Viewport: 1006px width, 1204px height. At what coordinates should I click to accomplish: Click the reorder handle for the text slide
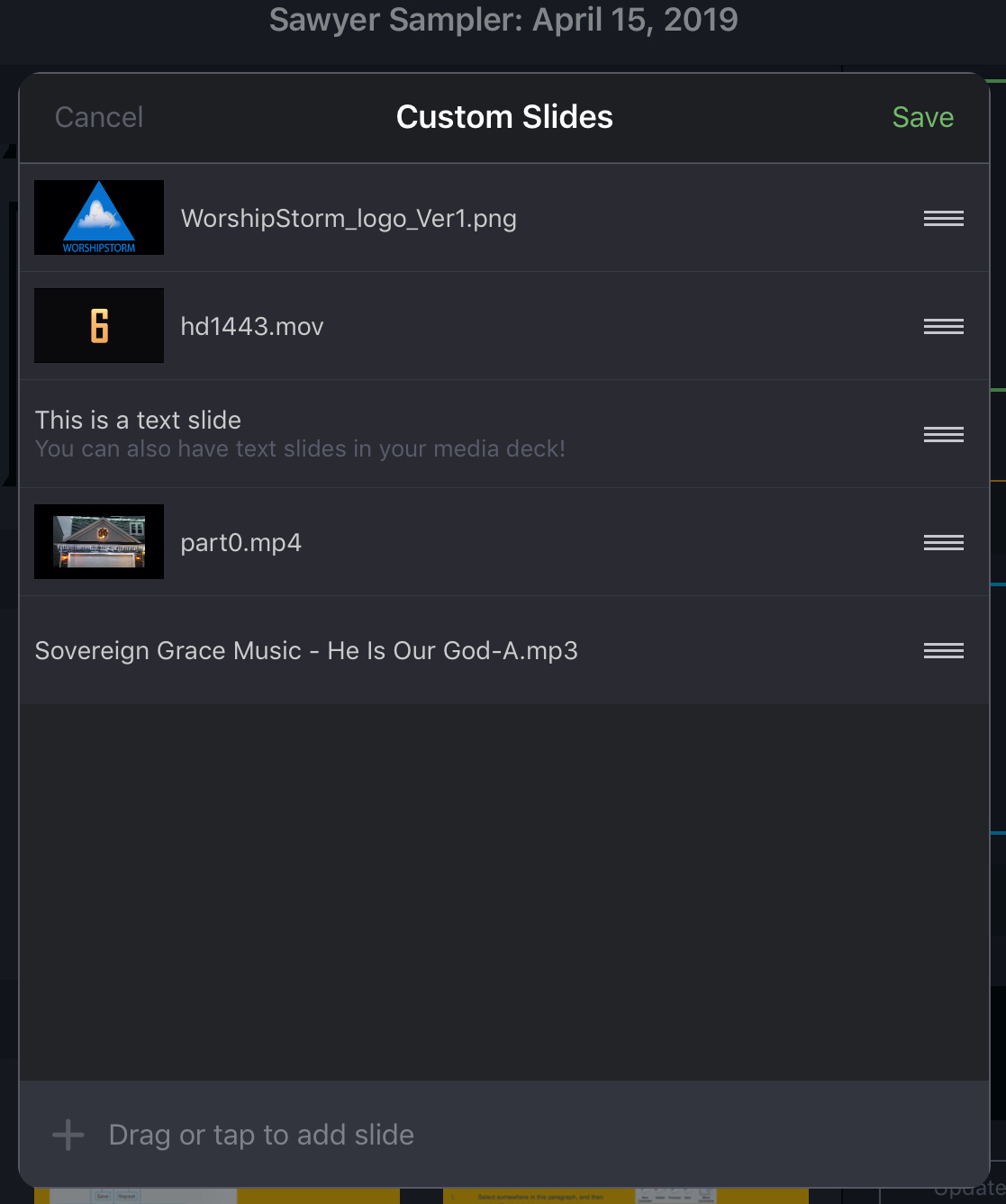[x=943, y=434]
